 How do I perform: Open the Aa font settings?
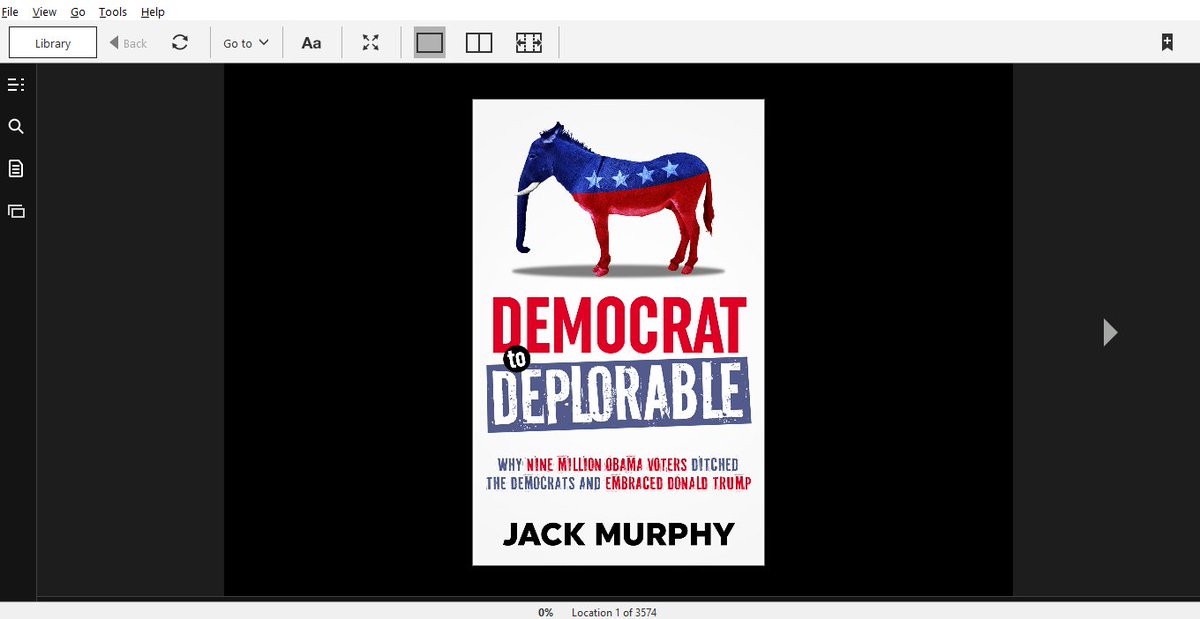pyautogui.click(x=312, y=43)
